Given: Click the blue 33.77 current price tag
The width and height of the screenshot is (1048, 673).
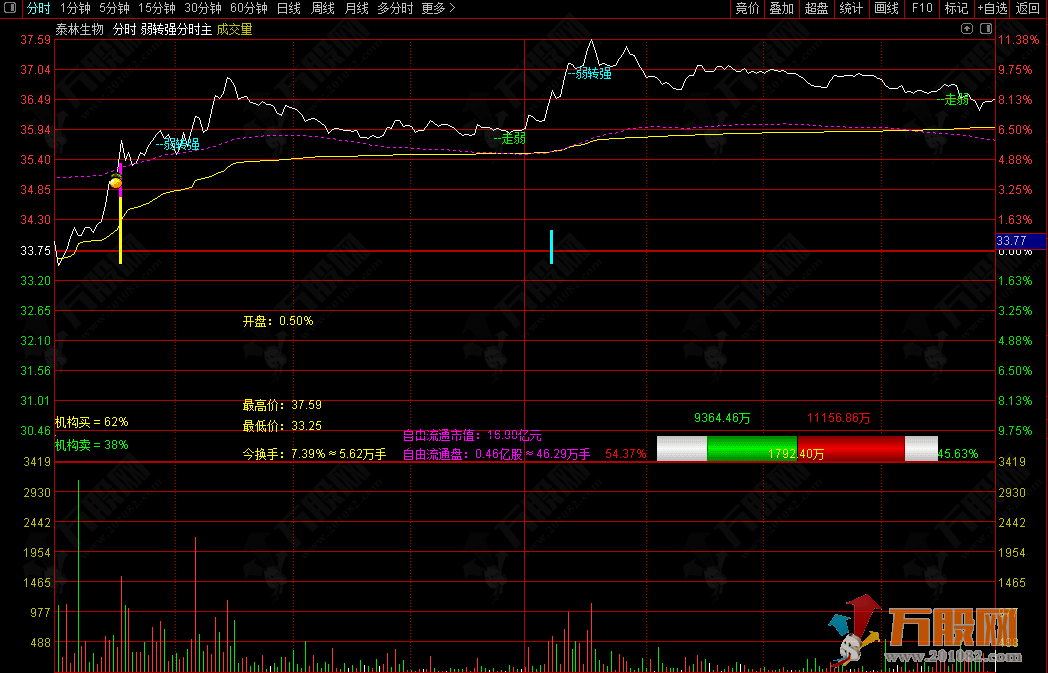Looking at the screenshot, I should pos(1020,241).
